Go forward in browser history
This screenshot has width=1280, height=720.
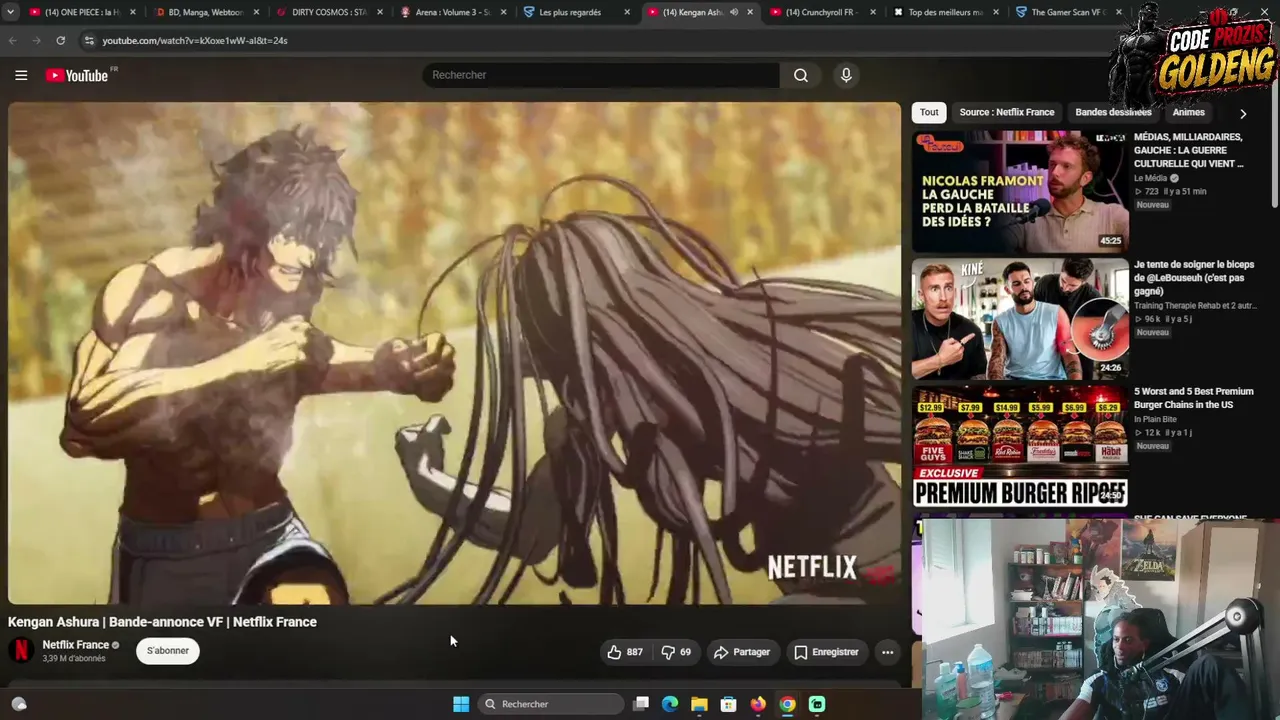(36, 40)
